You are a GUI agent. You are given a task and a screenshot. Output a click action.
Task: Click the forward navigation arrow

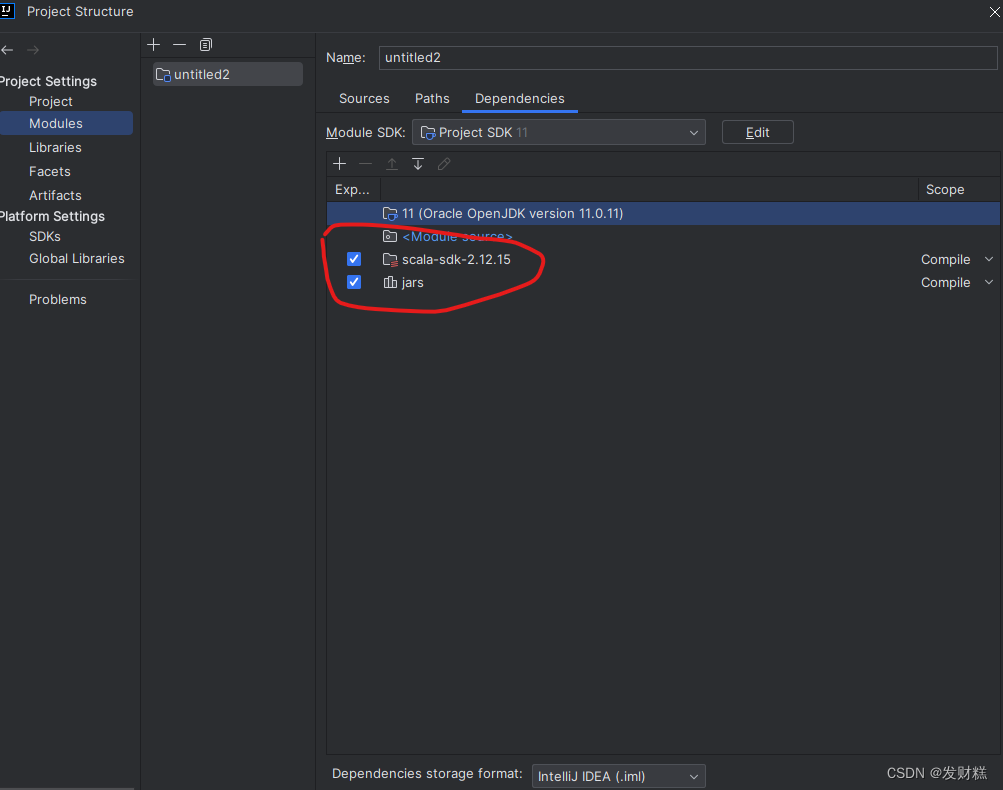(x=33, y=50)
